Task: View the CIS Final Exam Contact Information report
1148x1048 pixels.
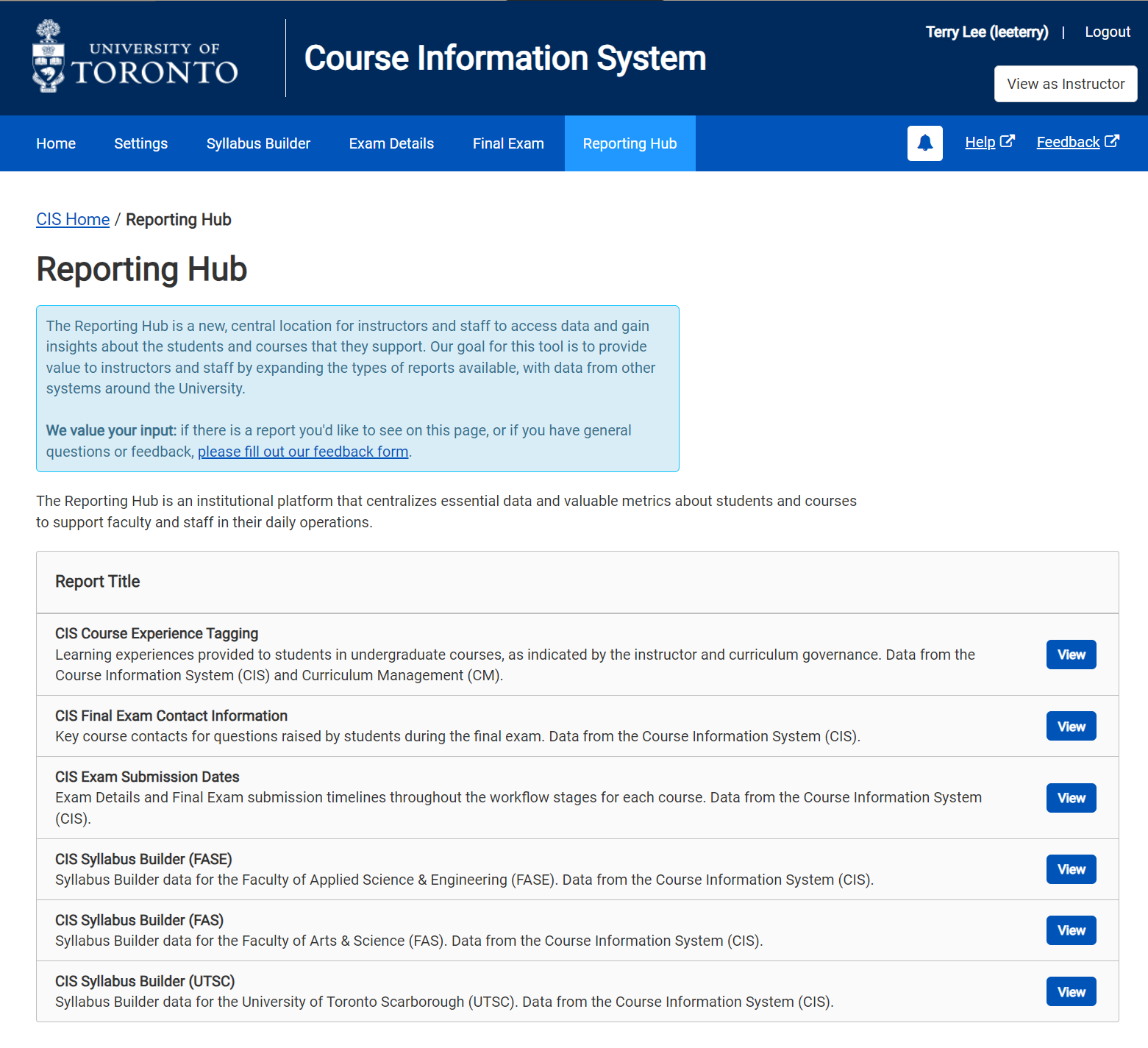Action: 1071,726
